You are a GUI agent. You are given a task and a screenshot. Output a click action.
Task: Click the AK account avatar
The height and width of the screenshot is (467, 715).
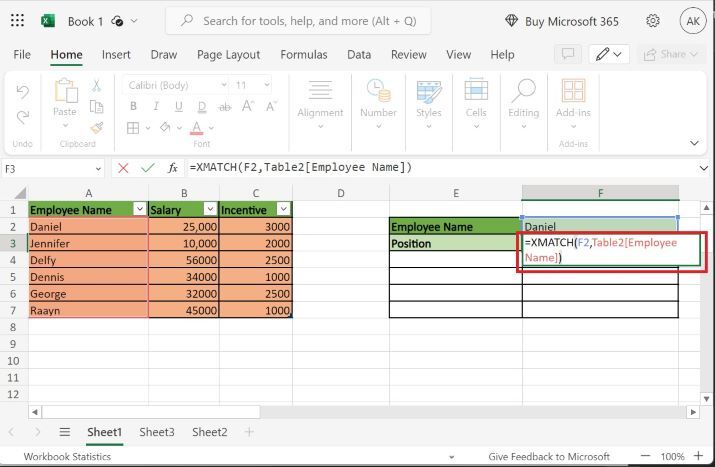[691, 20]
